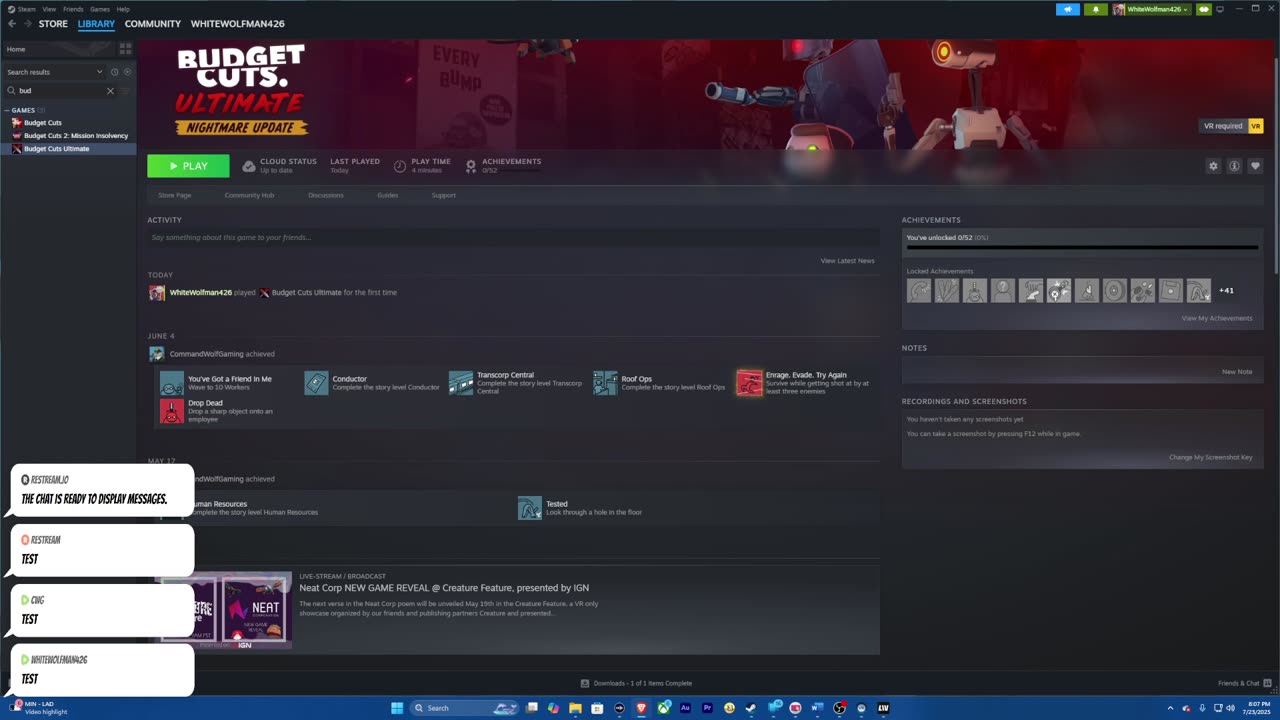This screenshot has width=1280, height=720.
Task: Open the Tested achievement icon
Action: 530,508
